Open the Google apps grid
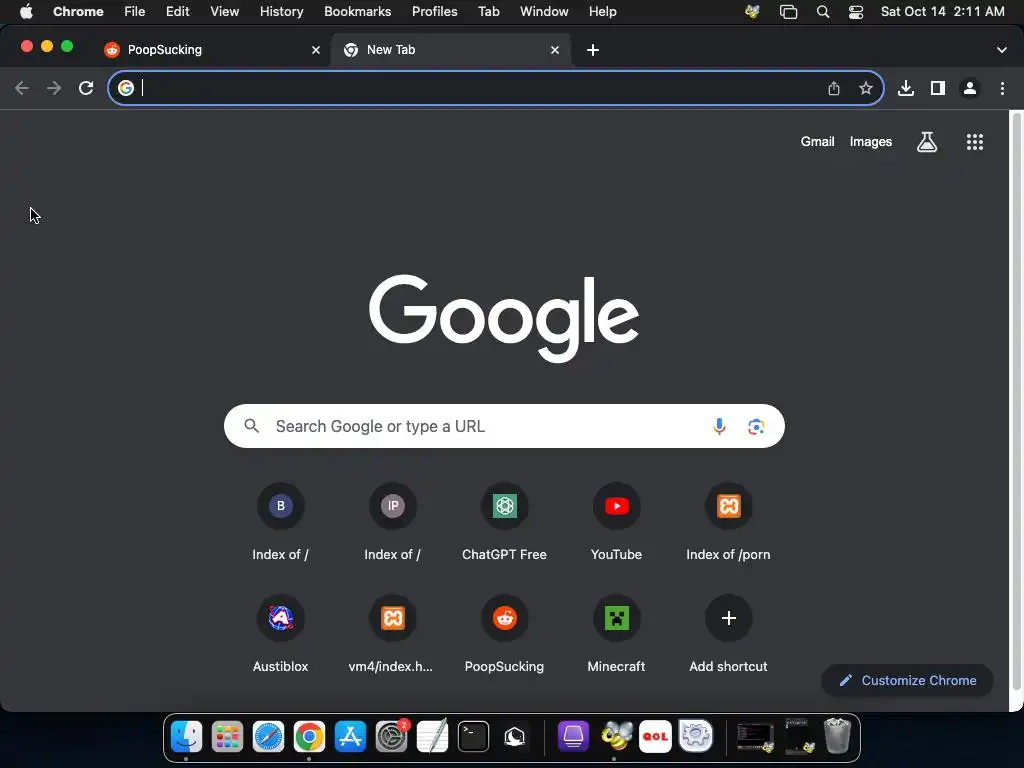Image resolution: width=1024 pixels, height=768 pixels. click(975, 142)
